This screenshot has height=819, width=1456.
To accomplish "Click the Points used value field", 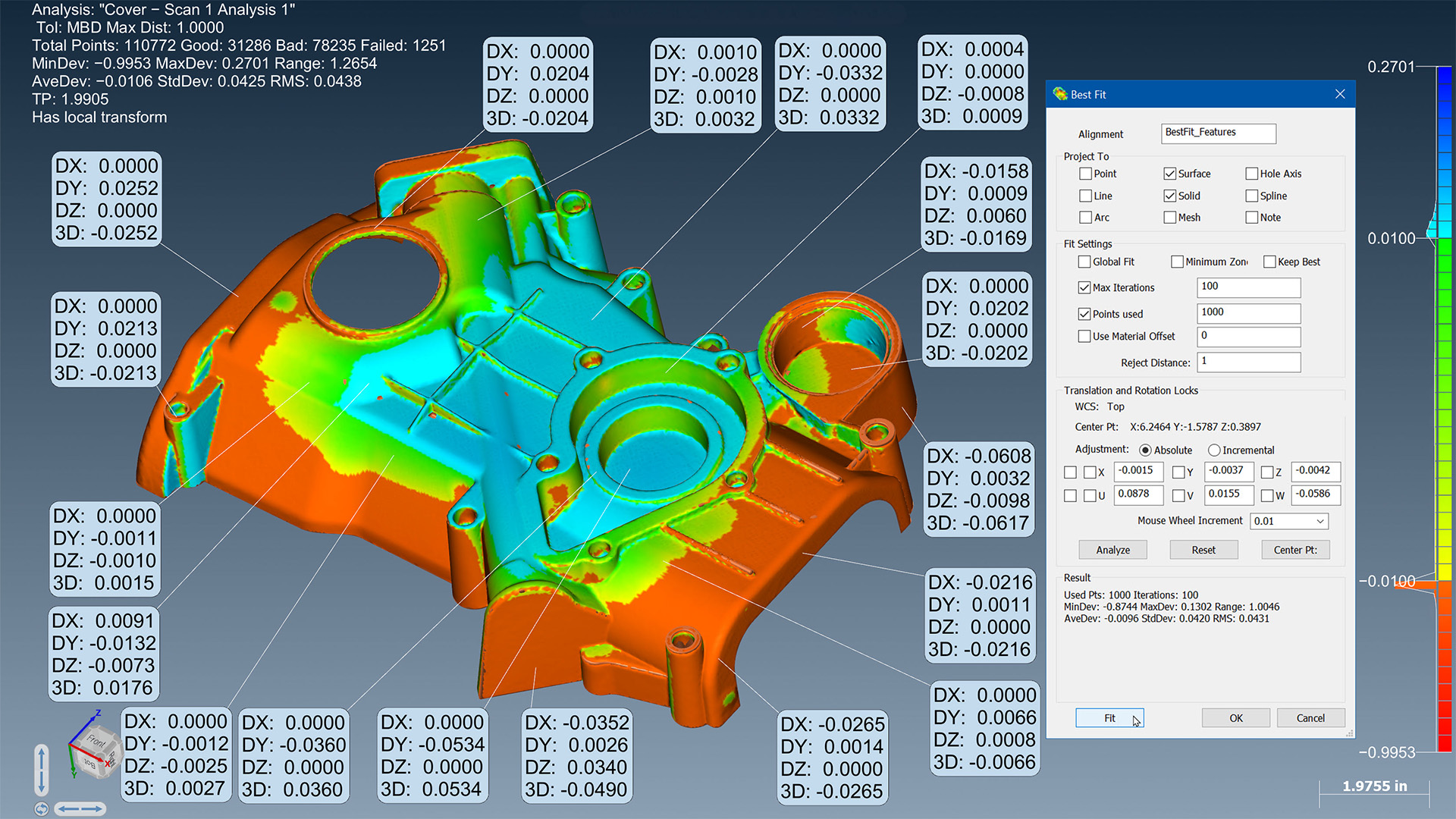I will click(1249, 313).
